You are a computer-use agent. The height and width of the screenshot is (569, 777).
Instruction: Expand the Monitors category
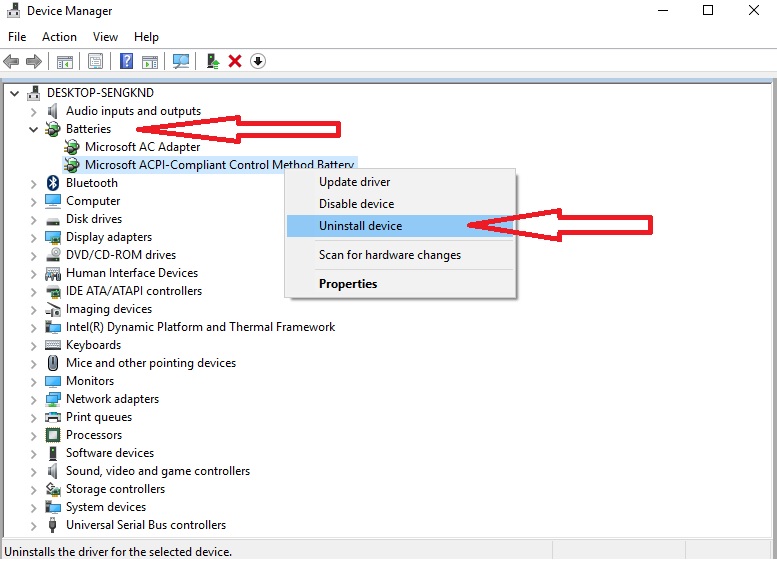(x=33, y=382)
